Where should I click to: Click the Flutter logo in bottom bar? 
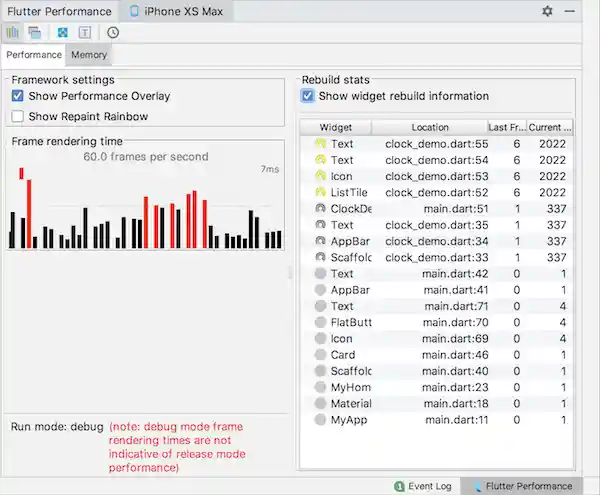[x=477, y=486]
